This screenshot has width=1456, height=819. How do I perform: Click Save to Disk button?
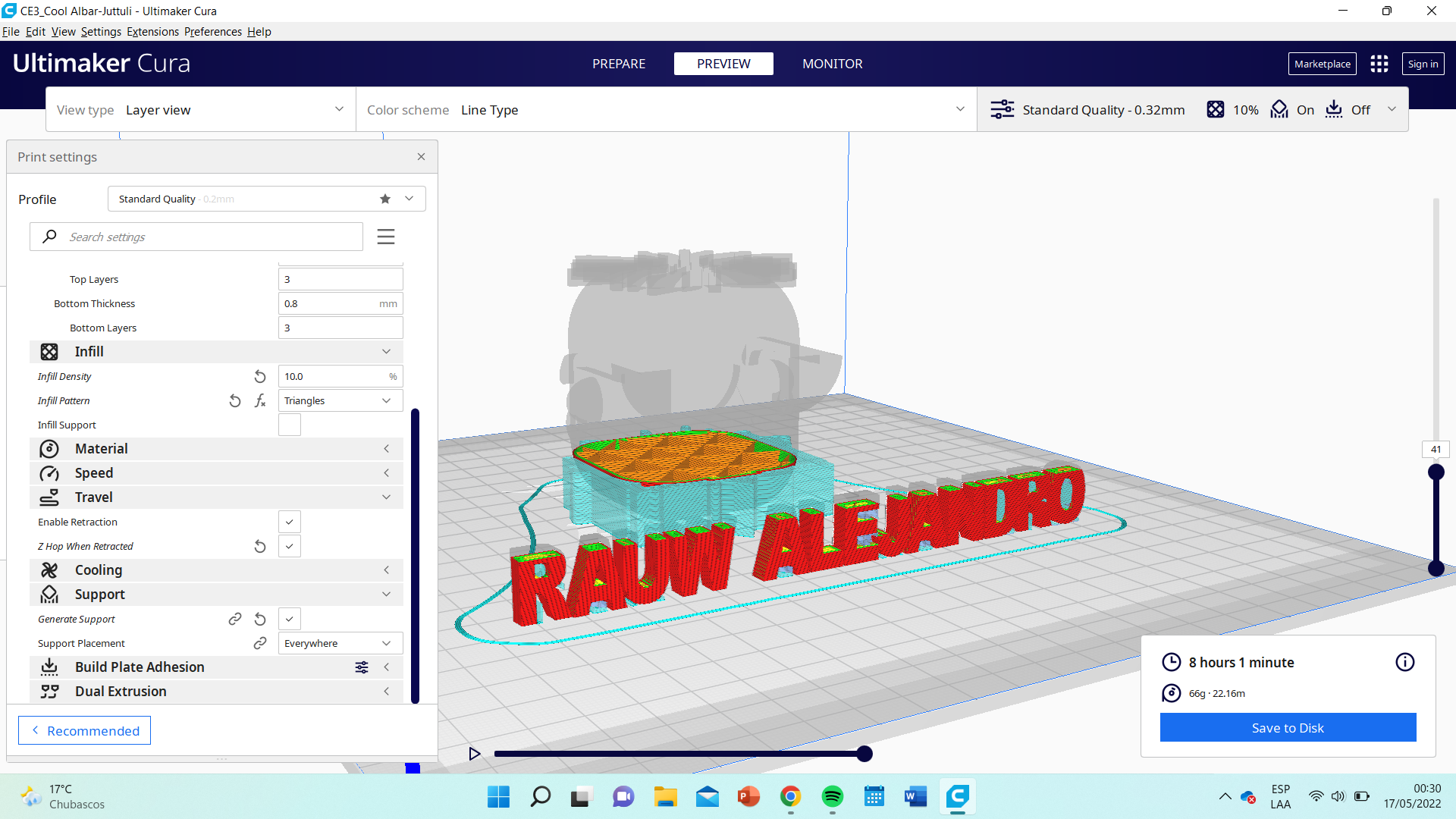click(1287, 727)
